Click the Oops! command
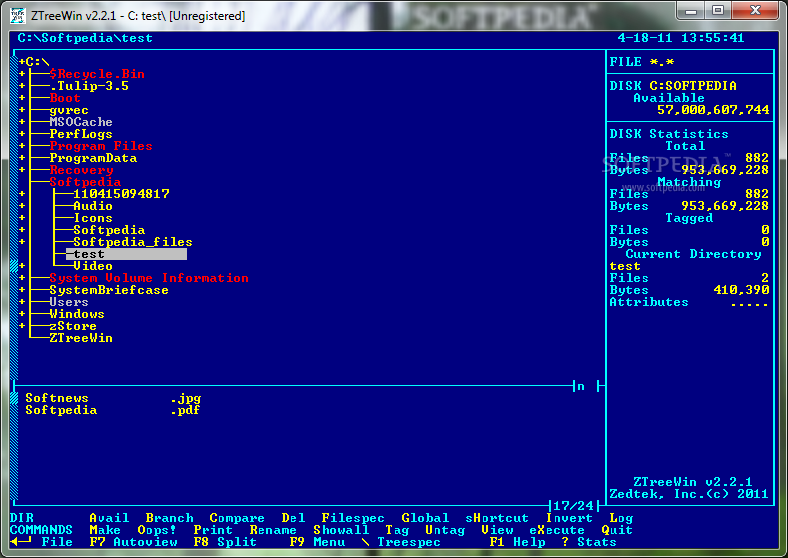 click(x=157, y=530)
